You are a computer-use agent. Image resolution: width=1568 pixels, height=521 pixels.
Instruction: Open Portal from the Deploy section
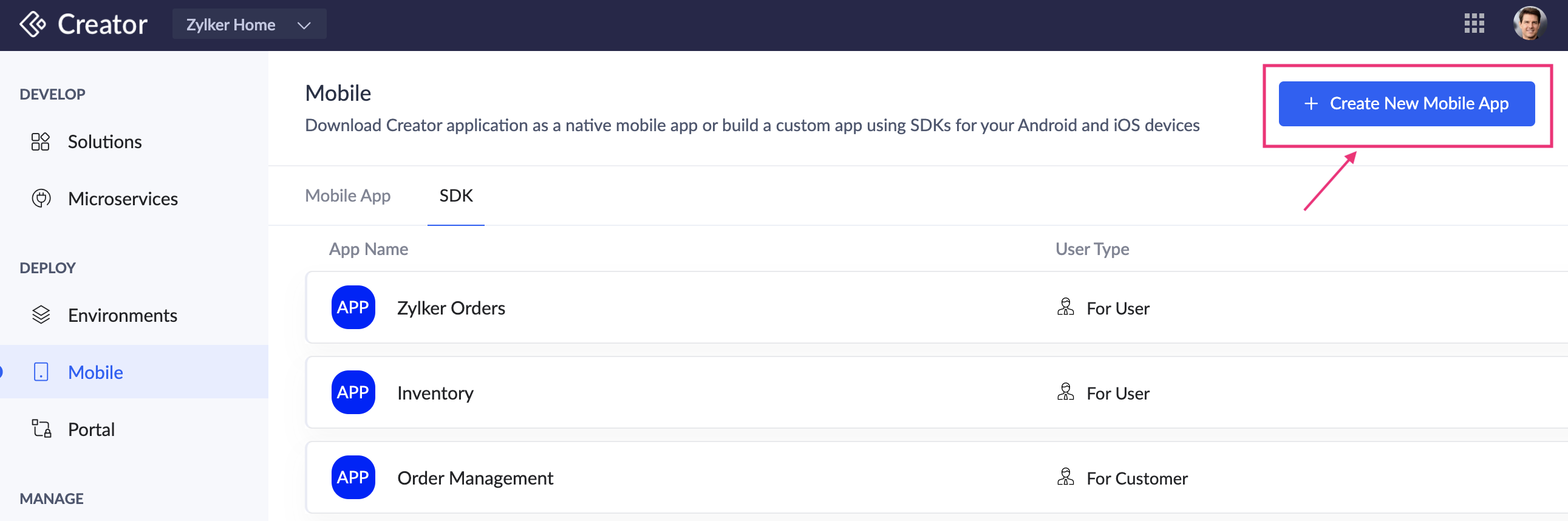(91, 429)
